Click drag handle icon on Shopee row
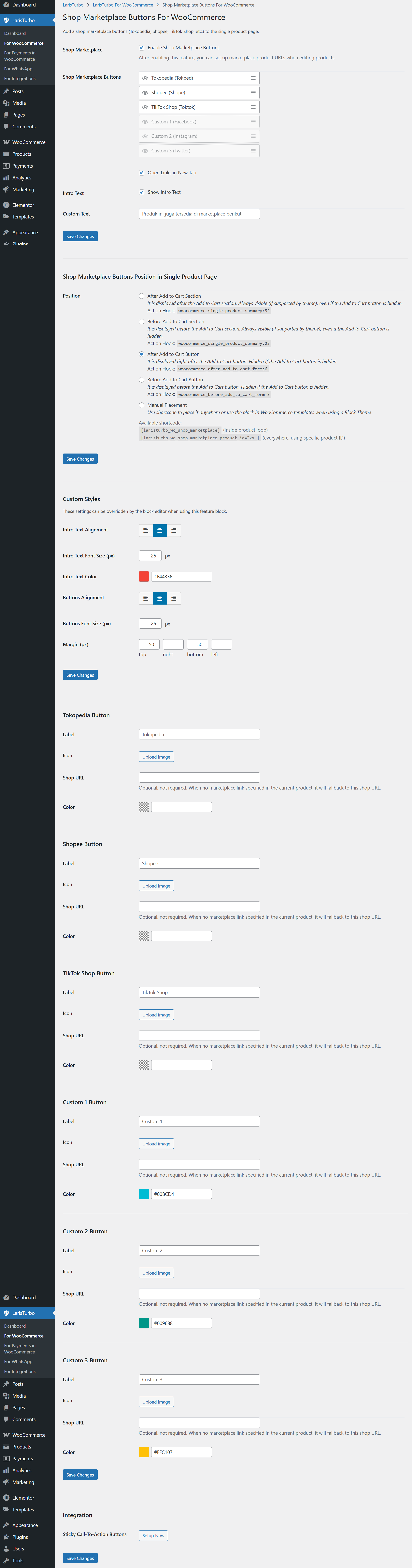Screen dimensions: 412x1568 click(253, 92)
